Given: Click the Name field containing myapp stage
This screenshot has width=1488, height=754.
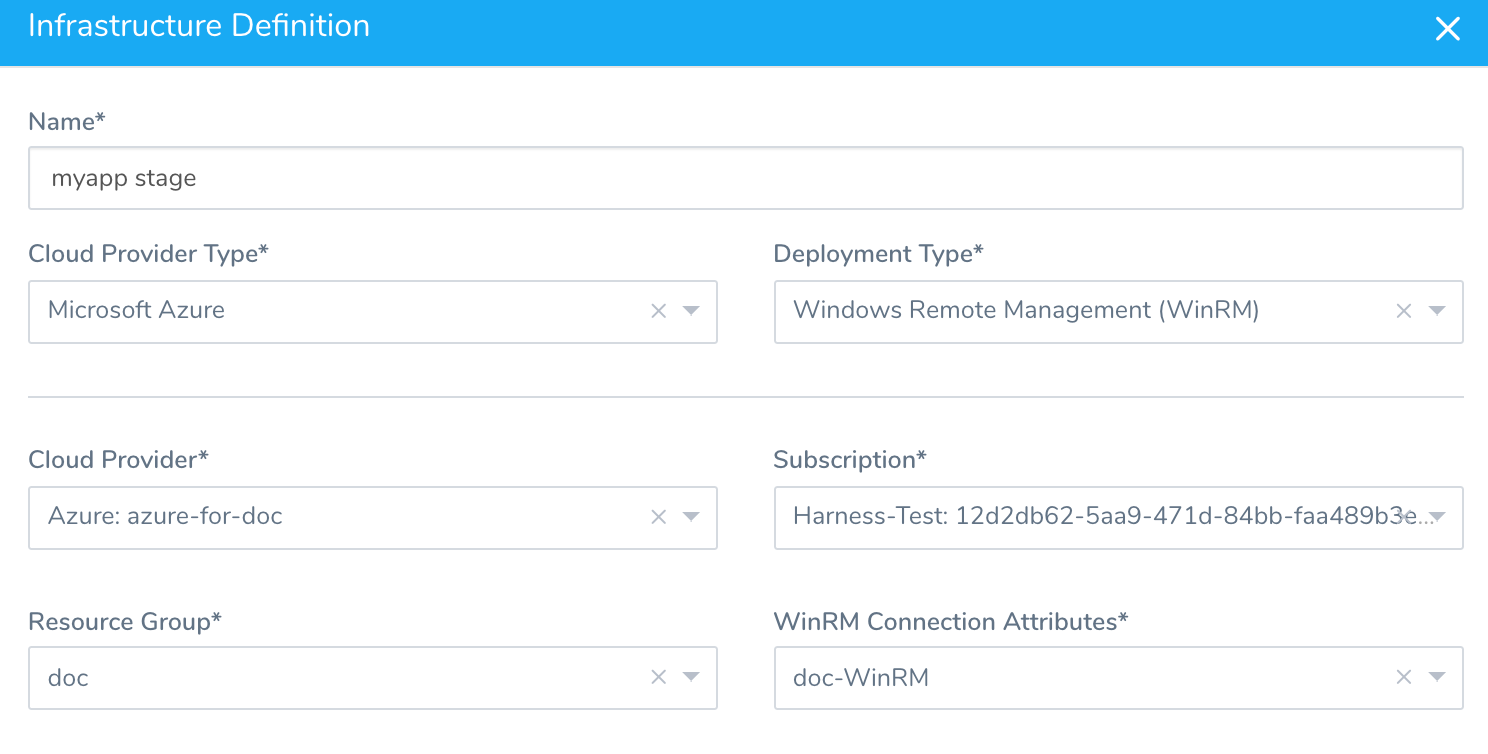Looking at the screenshot, I should point(746,178).
